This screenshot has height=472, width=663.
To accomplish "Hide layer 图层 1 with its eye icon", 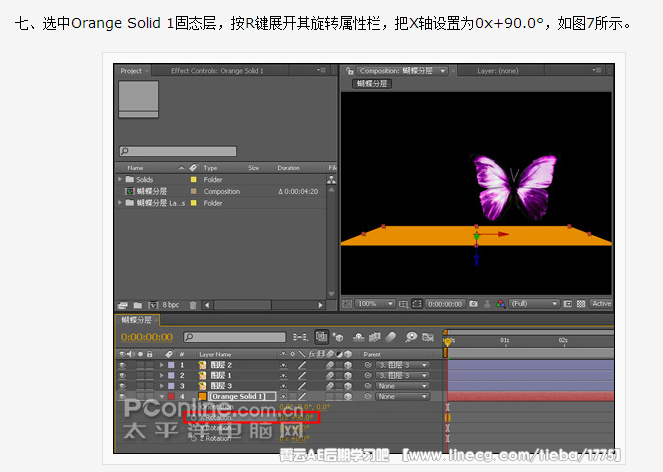I will click(122, 376).
